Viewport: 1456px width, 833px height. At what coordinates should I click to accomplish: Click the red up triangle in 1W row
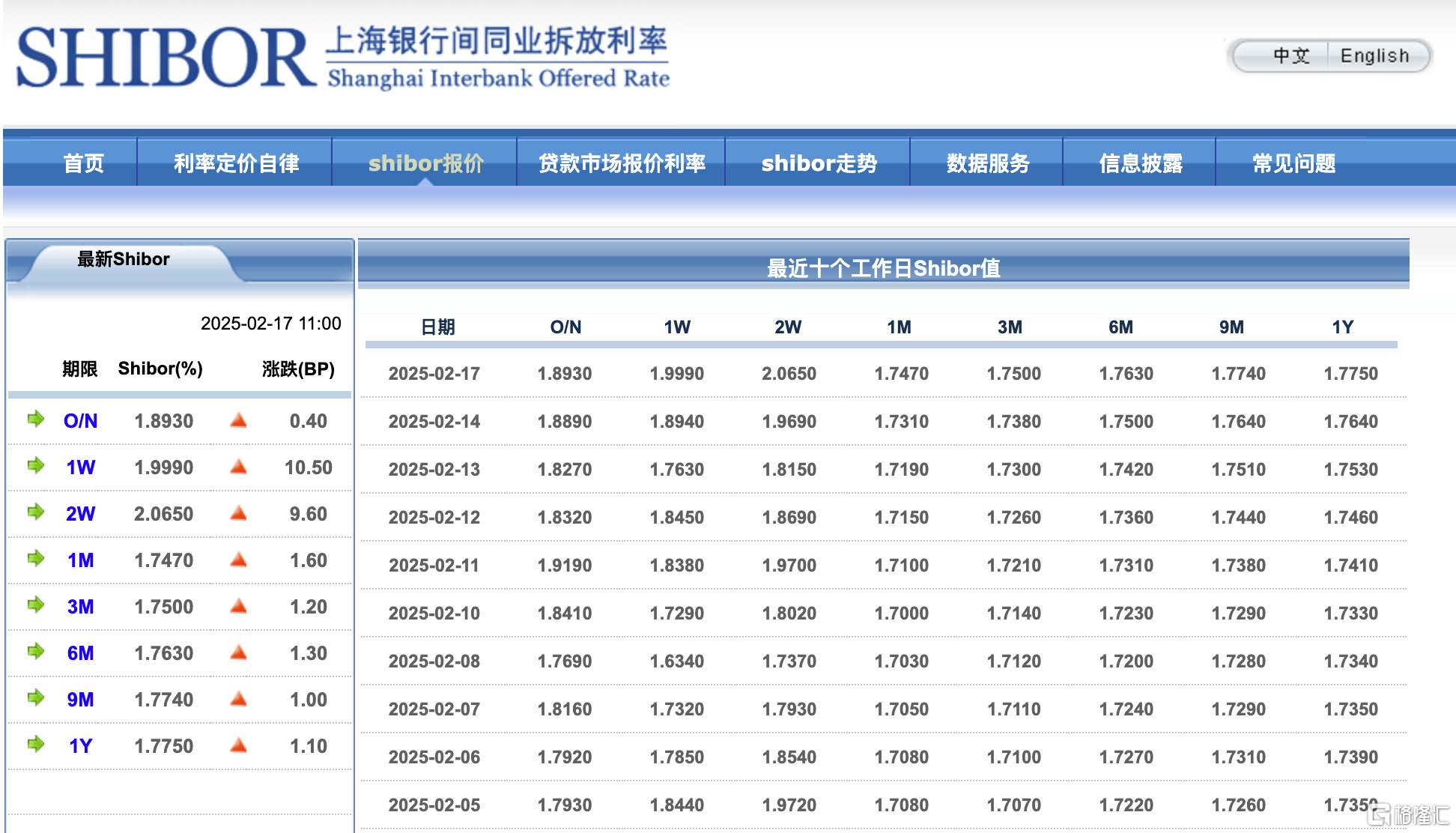tap(239, 467)
